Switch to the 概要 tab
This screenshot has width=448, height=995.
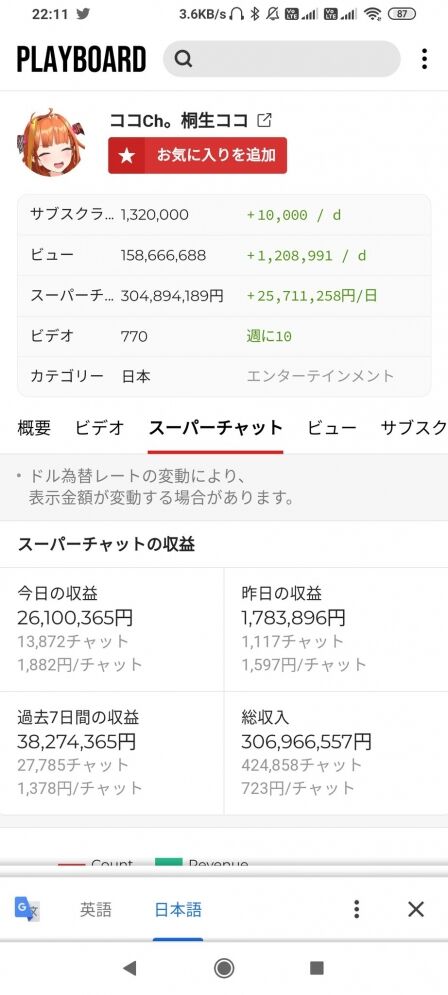[34, 428]
